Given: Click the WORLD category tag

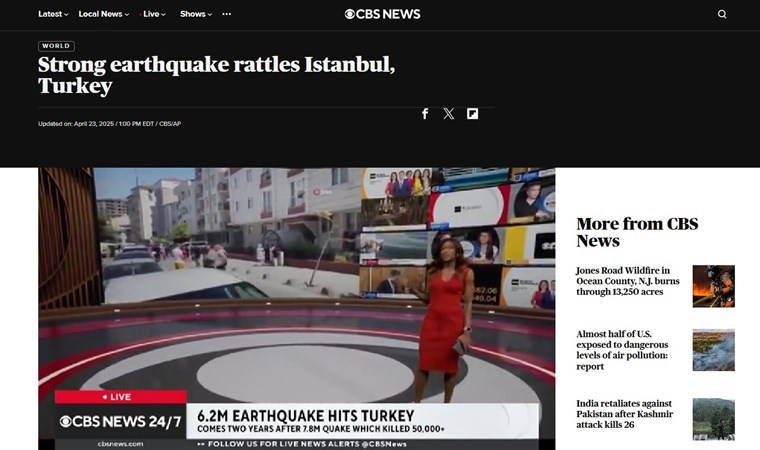Looking at the screenshot, I should point(56,46).
